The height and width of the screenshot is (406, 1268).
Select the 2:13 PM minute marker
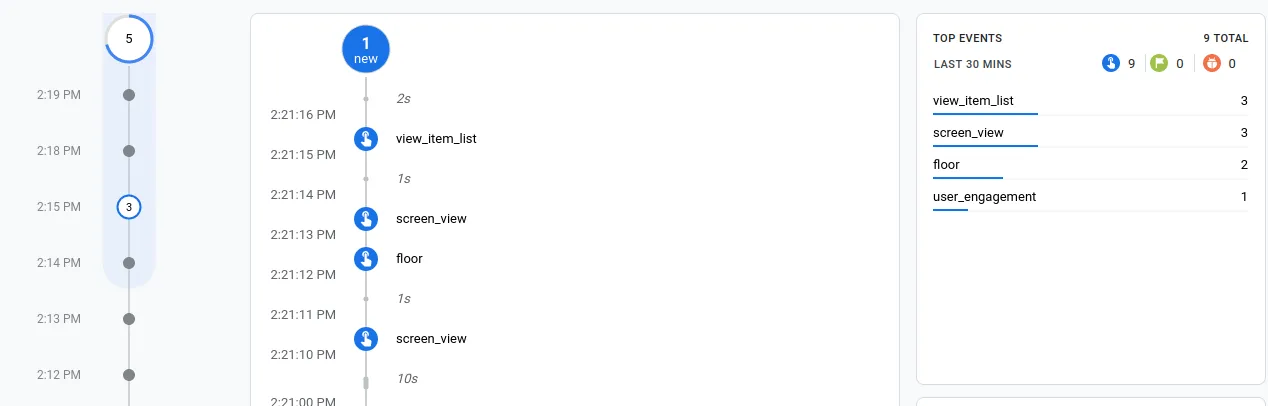click(129, 319)
